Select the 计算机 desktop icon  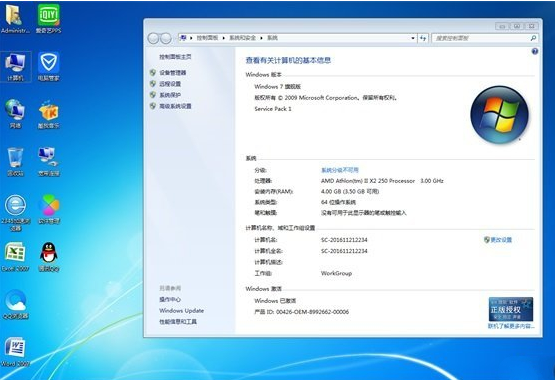tap(15, 67)
